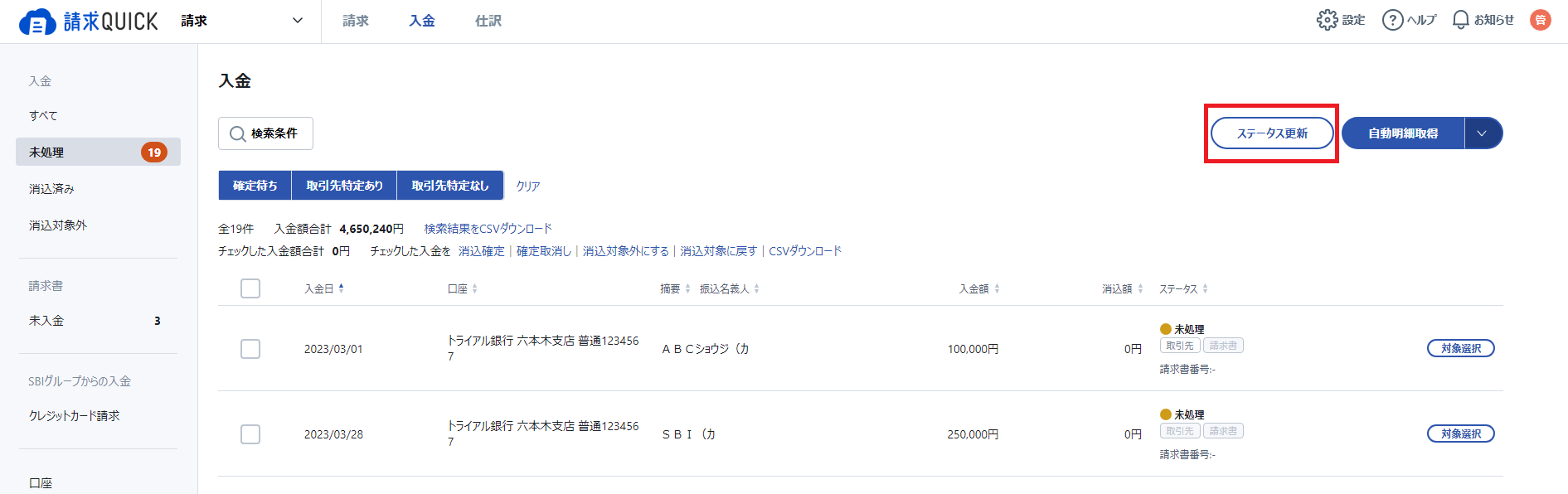
Task: Click the 19 badge on 未処理
Action: pyautogui.click(x=154, y=153)
